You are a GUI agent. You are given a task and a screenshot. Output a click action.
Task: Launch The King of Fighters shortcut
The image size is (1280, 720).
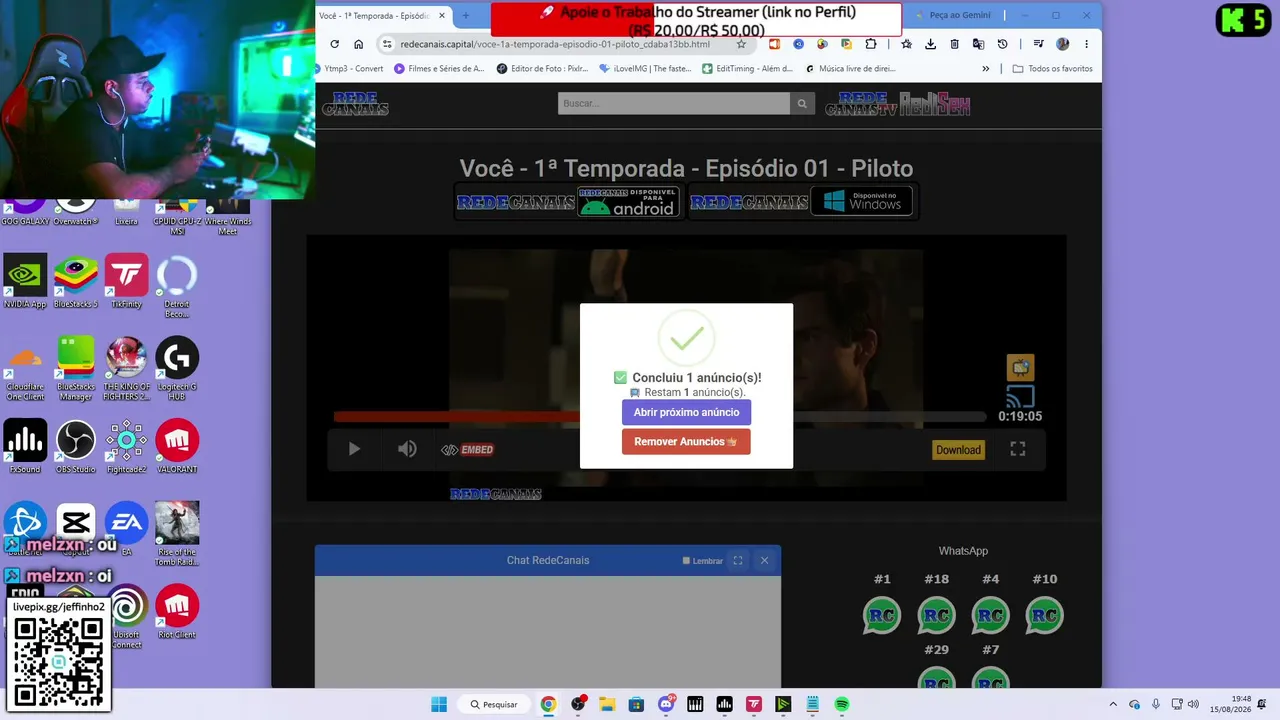(x=126, y=369)
